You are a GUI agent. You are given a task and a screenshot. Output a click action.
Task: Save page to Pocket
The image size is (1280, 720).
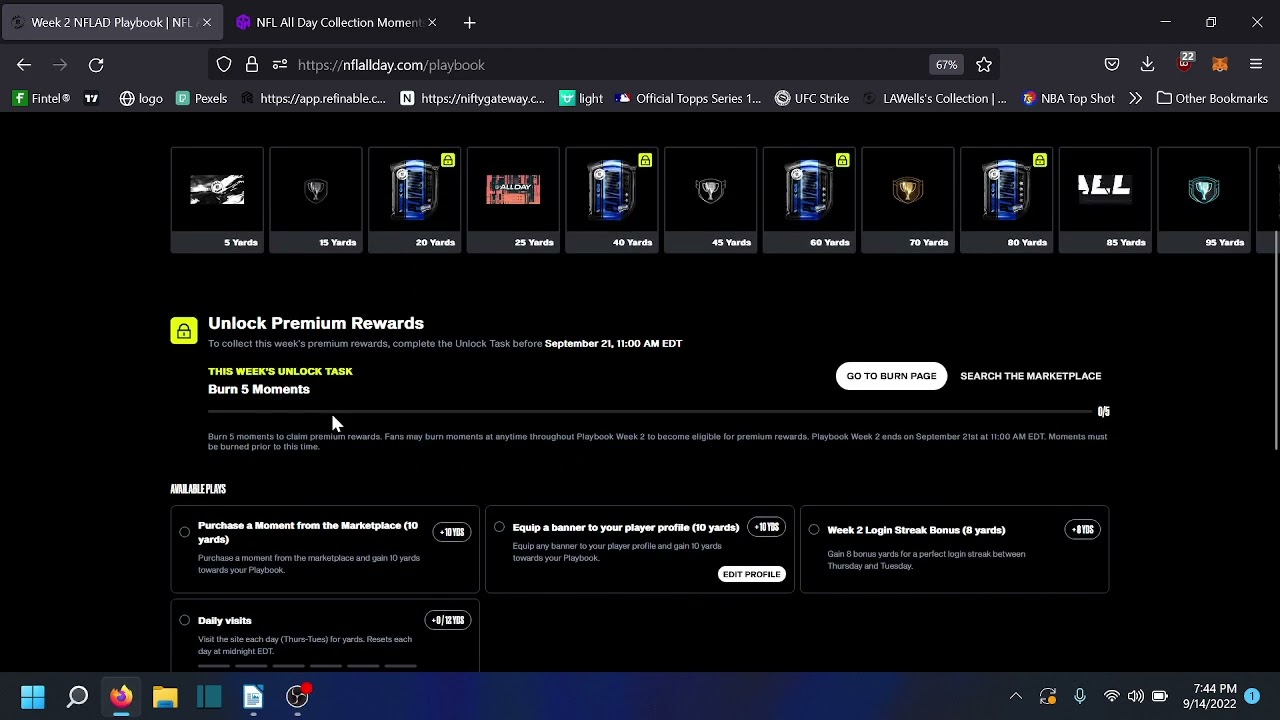1112,65
